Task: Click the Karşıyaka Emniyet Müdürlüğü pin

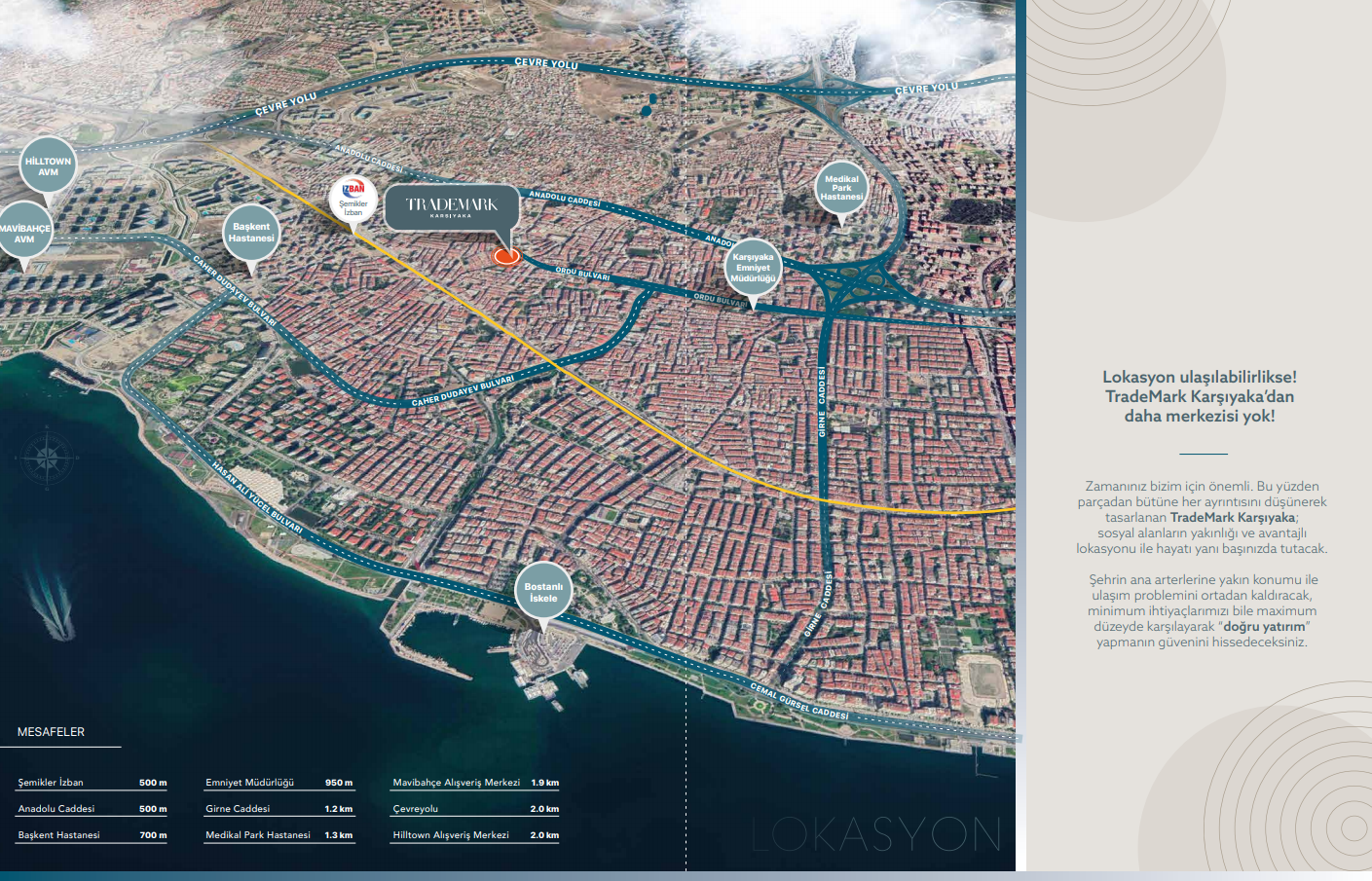Action: point(753,268)
